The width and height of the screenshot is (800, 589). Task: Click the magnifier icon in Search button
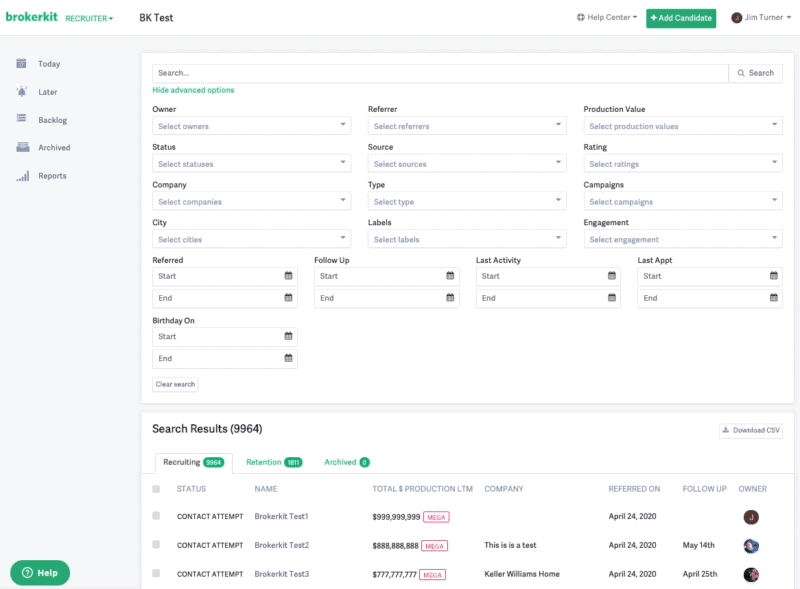point(741,73)
